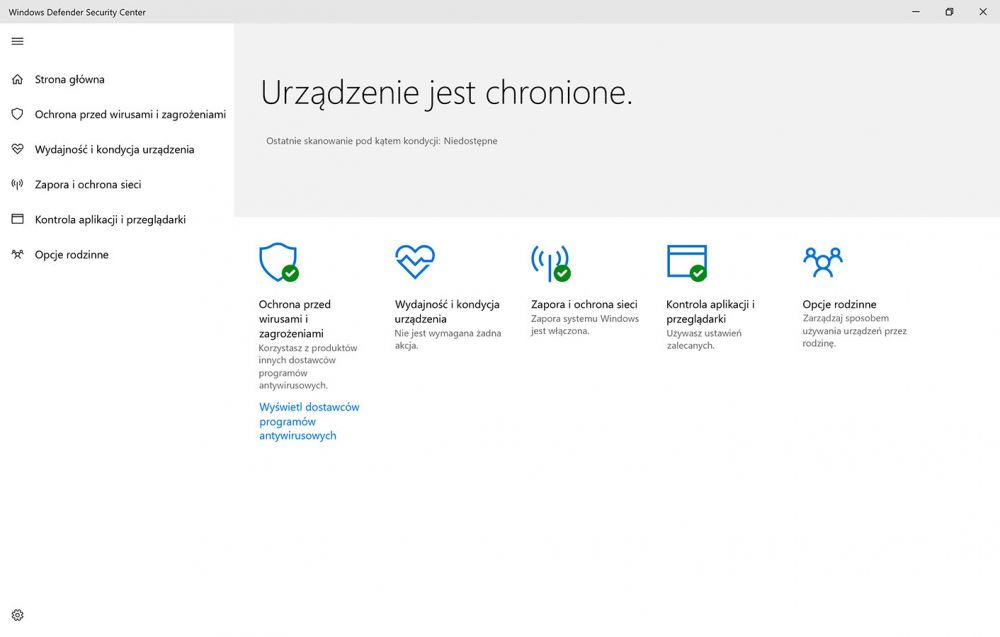Screen dimensions: 1000x637
Task: Click the large shield with checkmark icon
Action: pyautogui.click(x=279, y=262)
